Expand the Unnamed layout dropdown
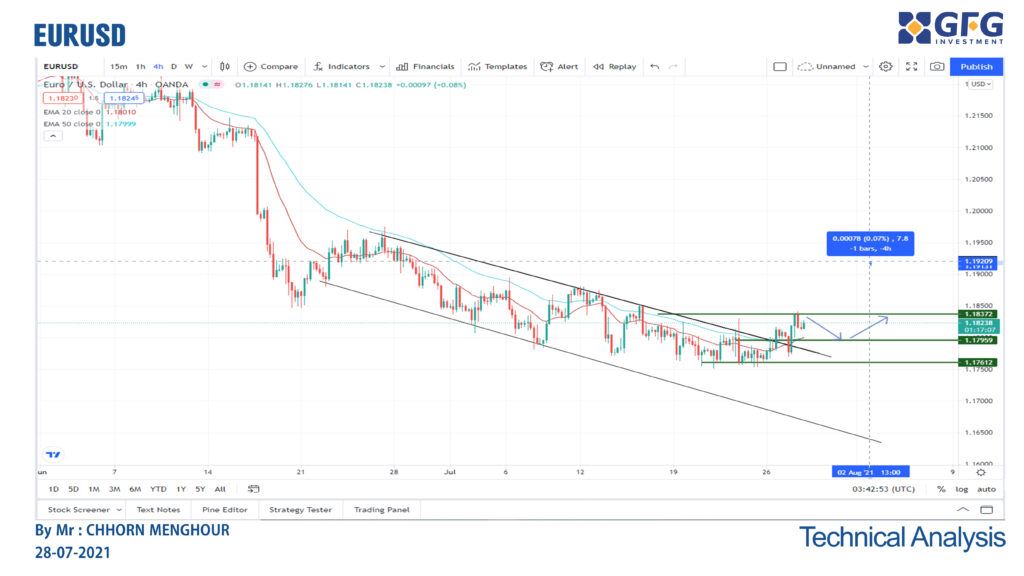Screen dimensions: 1024x576 click(x=866, y=67)
